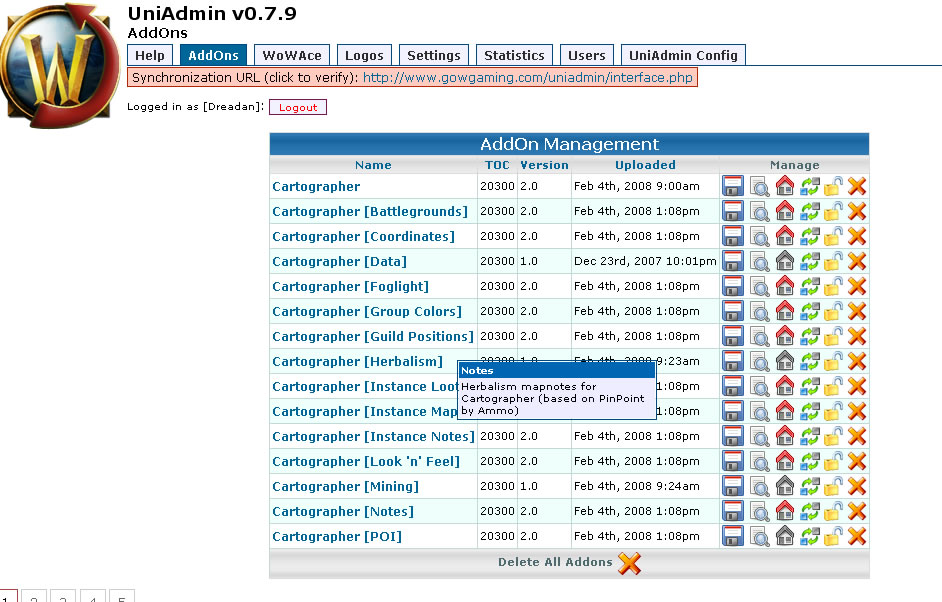Click the floppy disk icon for Cartographer
This screenshot has height=602, width=942.
coord(732,186)
